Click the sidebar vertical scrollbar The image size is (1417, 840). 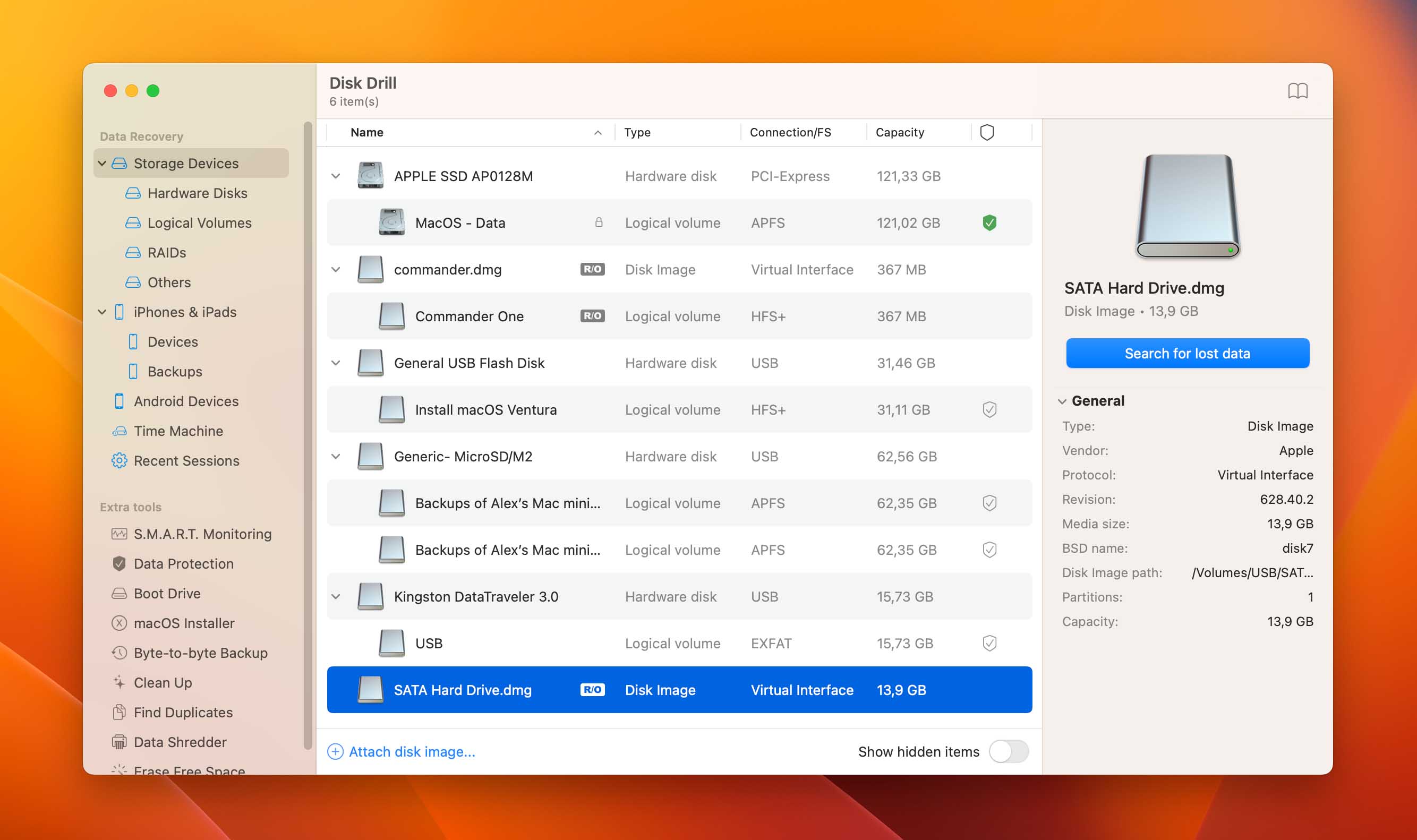308,435
